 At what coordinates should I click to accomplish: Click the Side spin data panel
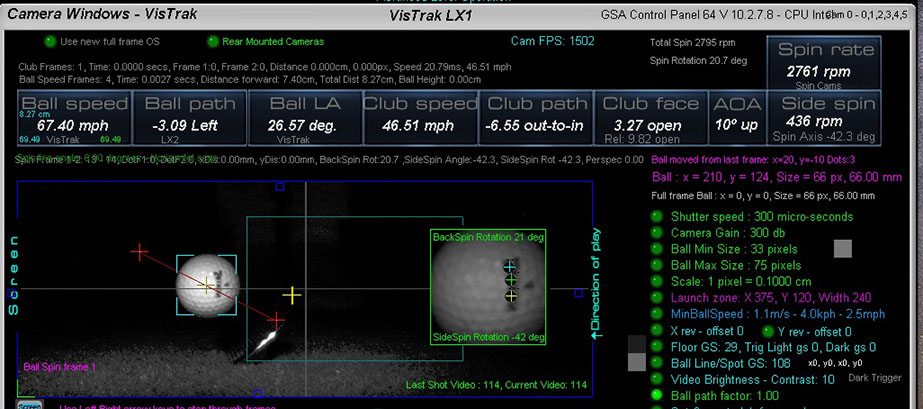point(824,118)
